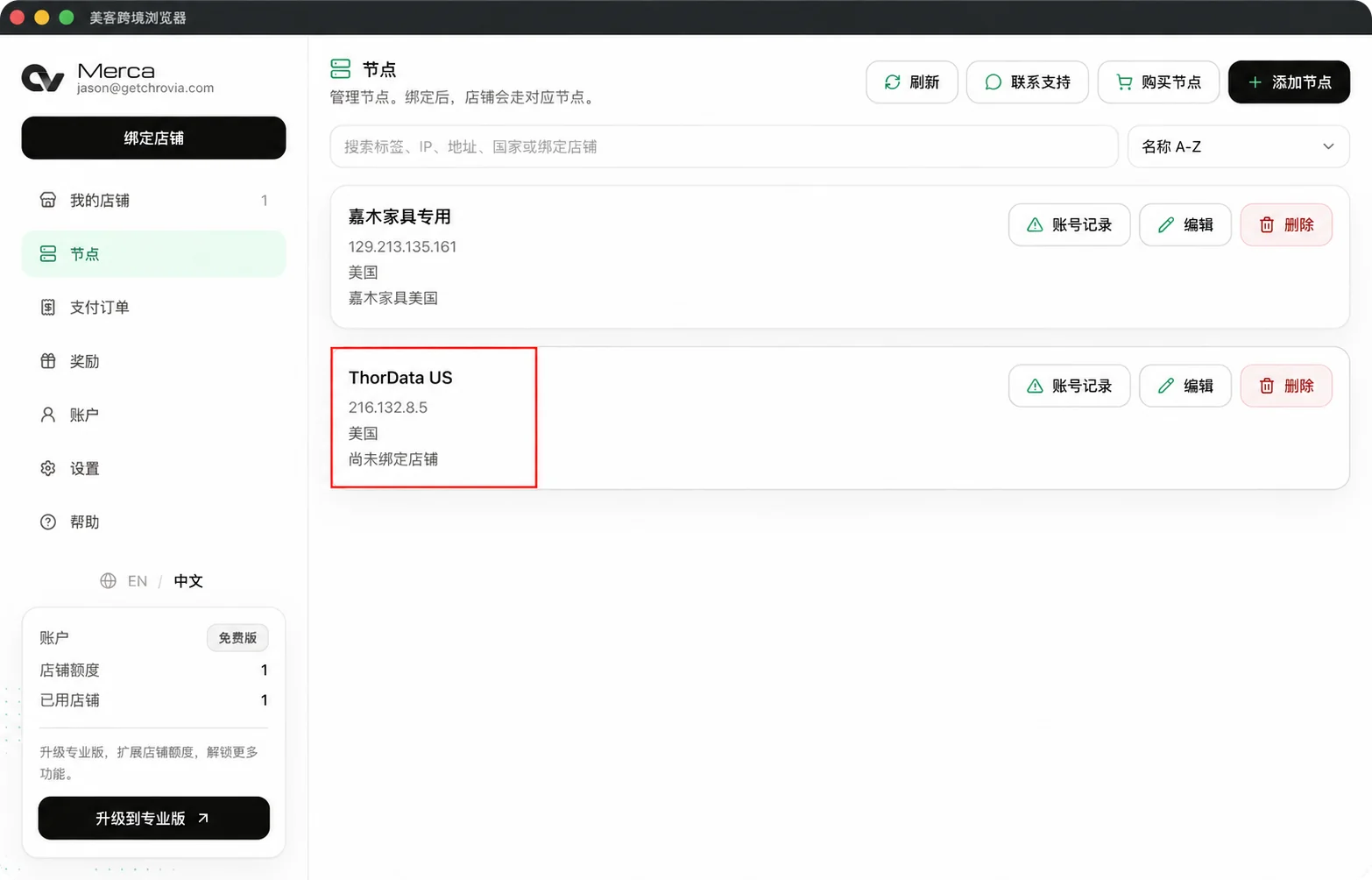The height and width of the screenshot is (880, 1372).
Task: Click the 已用店铺 label
Action: click(x=69, y=700)
